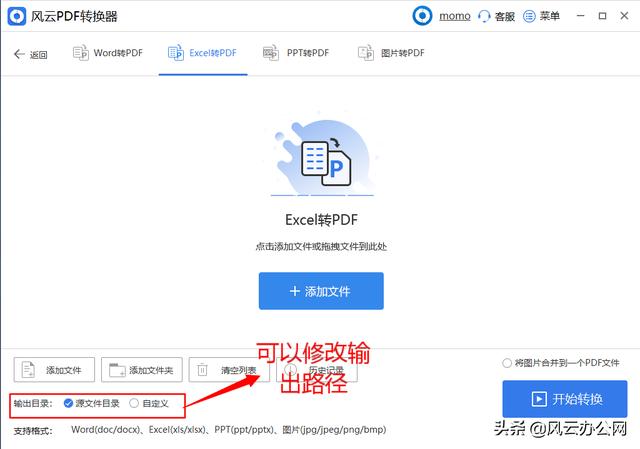Select the 自定义 output directory radio button
Viewport: 640px width, 449px height.
134,403
